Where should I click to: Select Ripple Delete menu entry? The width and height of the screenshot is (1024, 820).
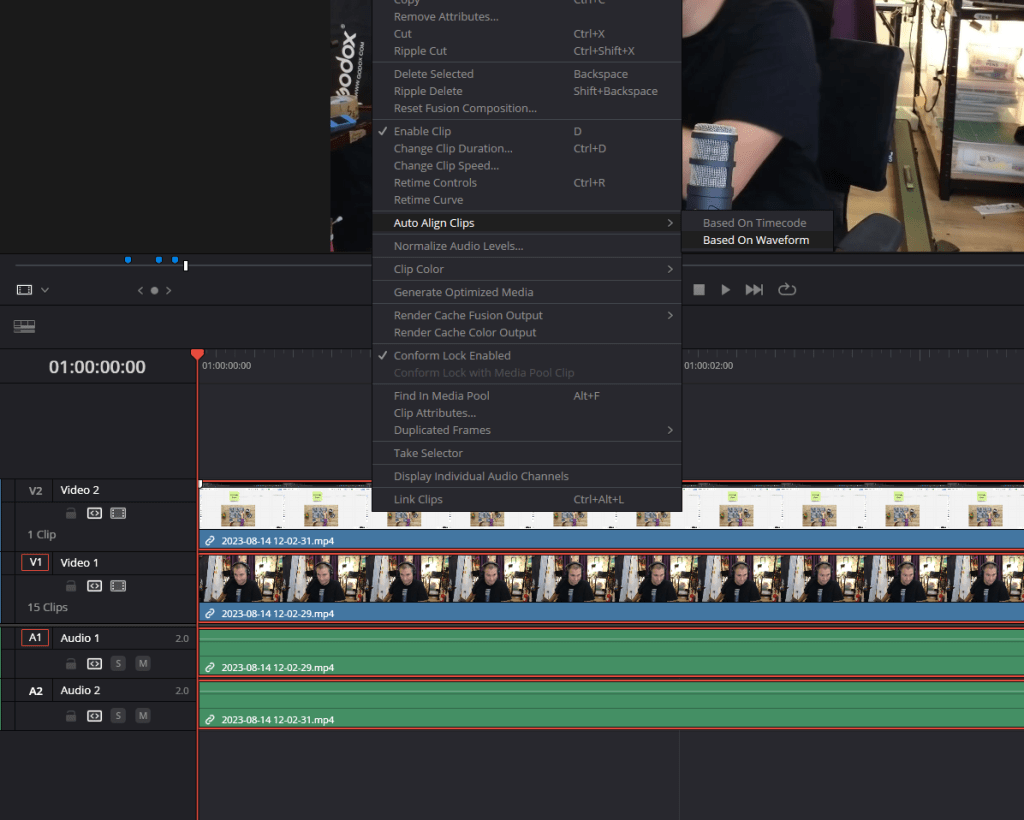tap(527, 91)
